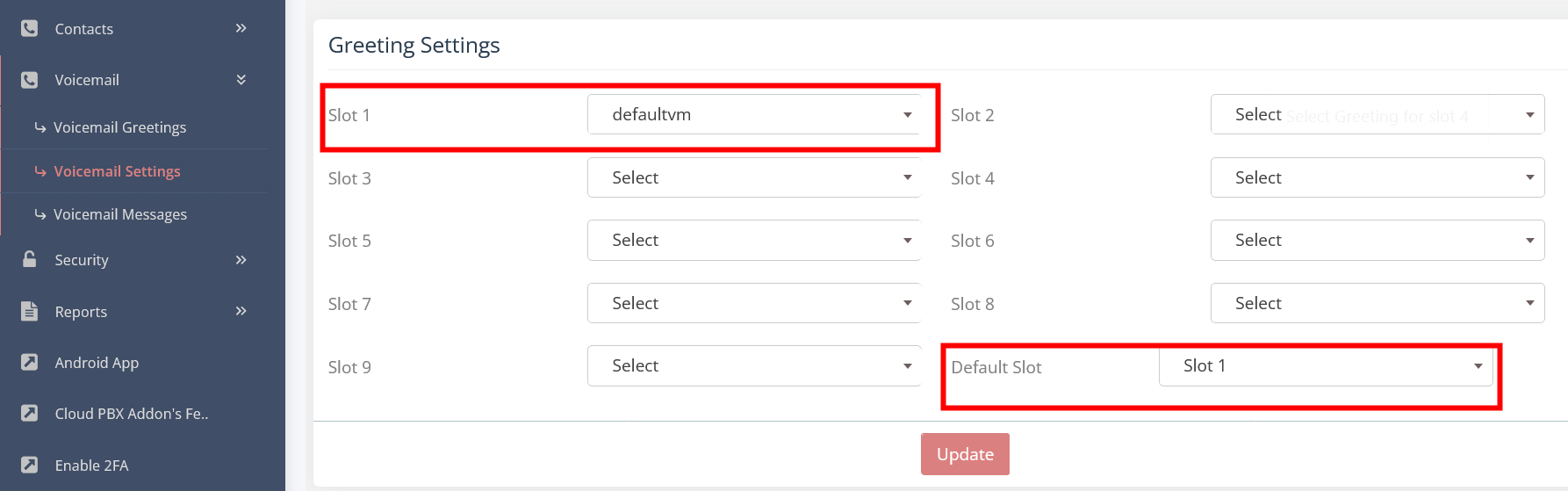Click the Android App external-link icon

pos(30,362)
